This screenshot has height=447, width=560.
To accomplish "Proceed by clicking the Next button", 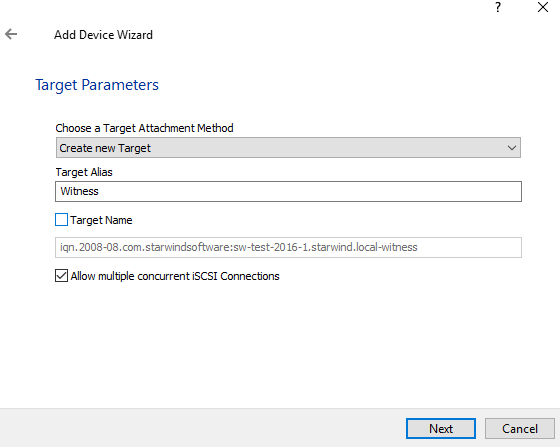I will pos(441,428).
